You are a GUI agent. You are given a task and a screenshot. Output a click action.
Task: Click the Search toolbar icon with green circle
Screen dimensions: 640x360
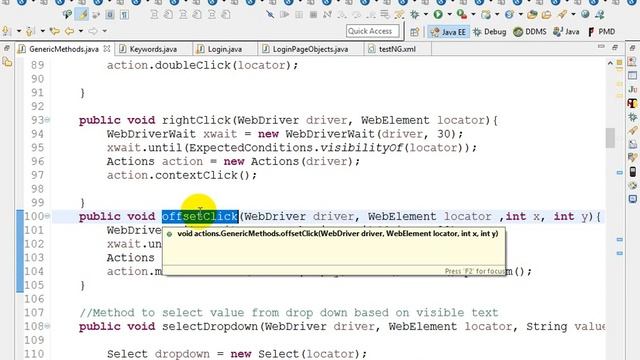tap(67, 15)
